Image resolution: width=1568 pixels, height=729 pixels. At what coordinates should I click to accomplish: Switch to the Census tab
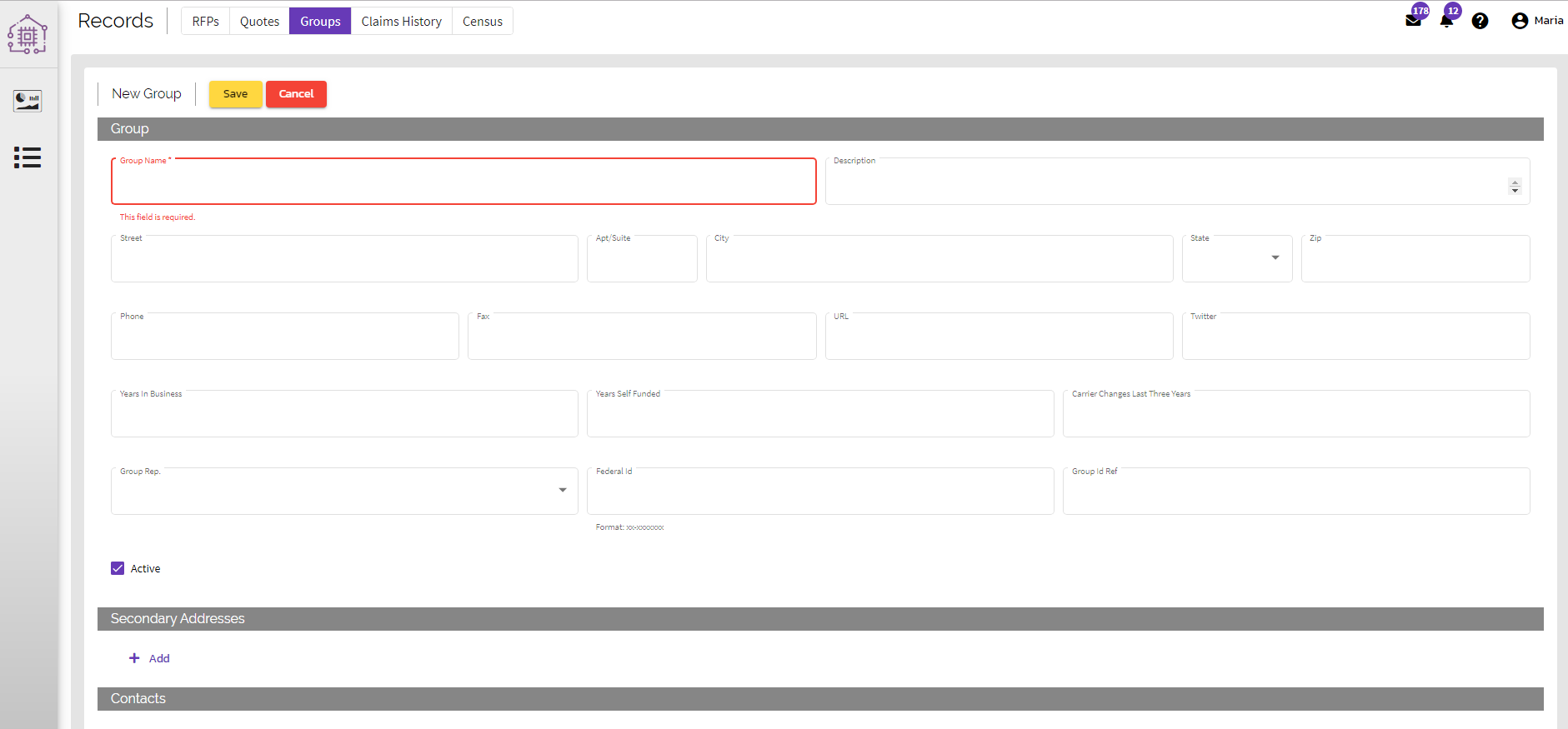(482, 21)
